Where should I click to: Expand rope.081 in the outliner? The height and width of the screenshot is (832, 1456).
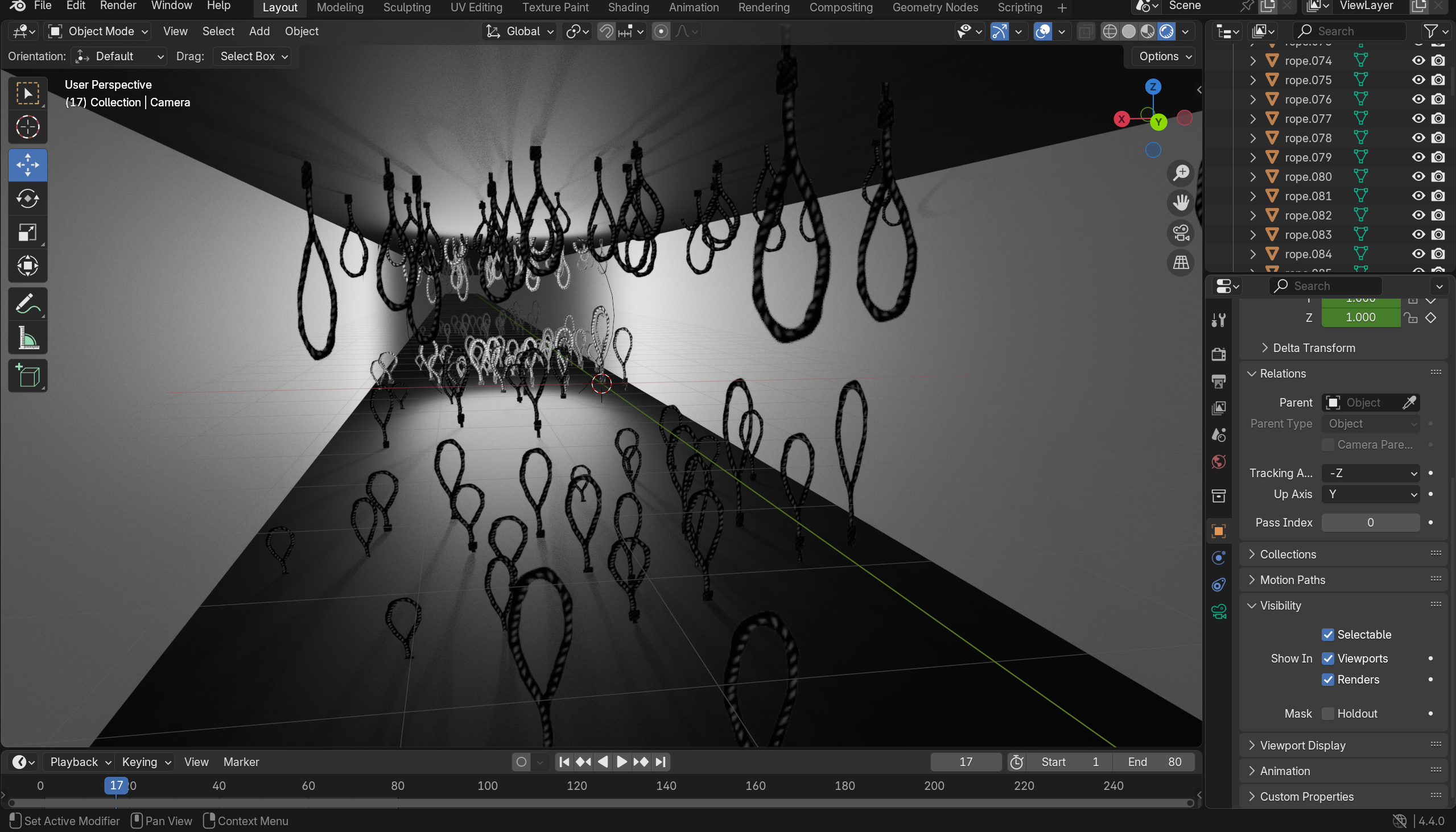(x=1252, y=196)
